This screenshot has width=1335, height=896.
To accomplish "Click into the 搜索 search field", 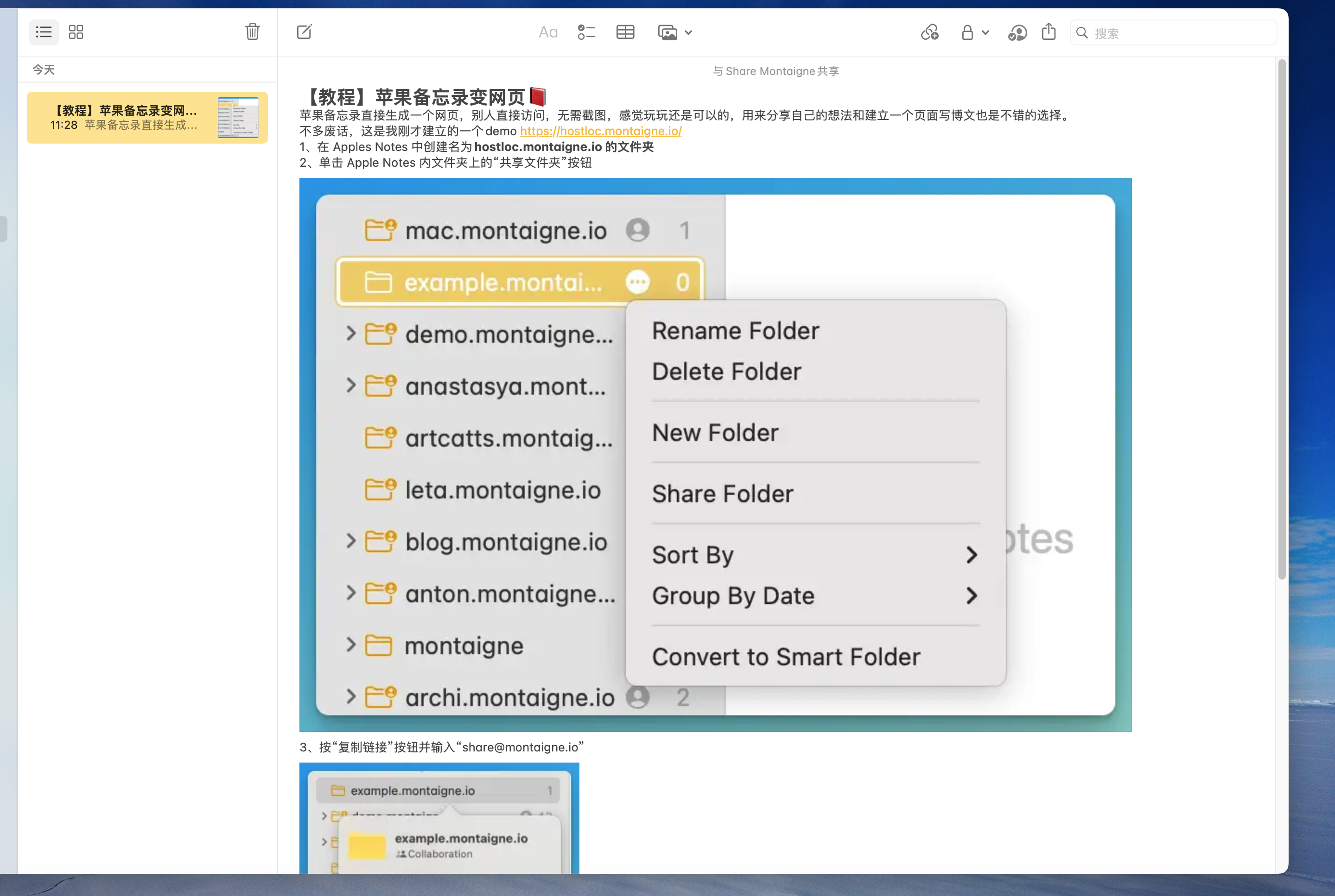I will coord(1173,32).
